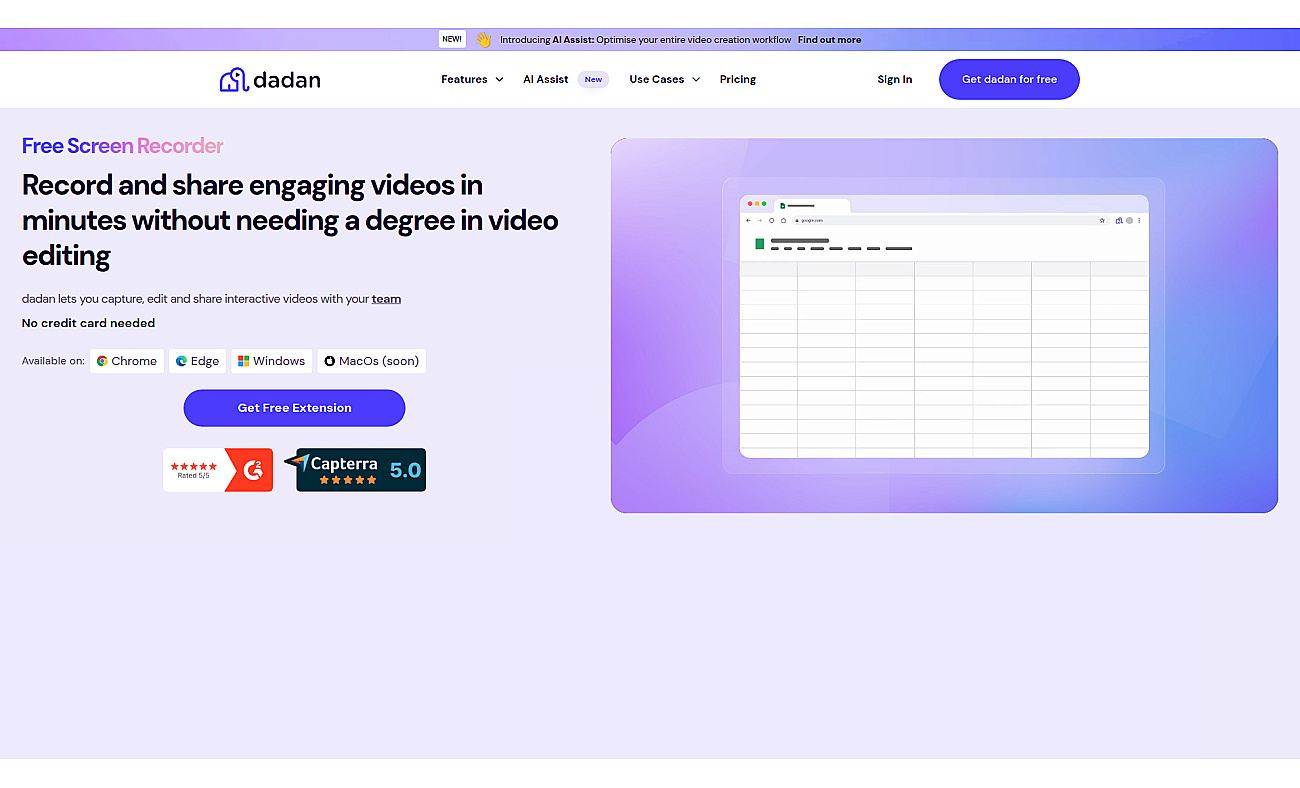Viewport: 1300px width, 788px height.
Task: Click the spreadsheet demo preview image
Action: coord(944,326)
